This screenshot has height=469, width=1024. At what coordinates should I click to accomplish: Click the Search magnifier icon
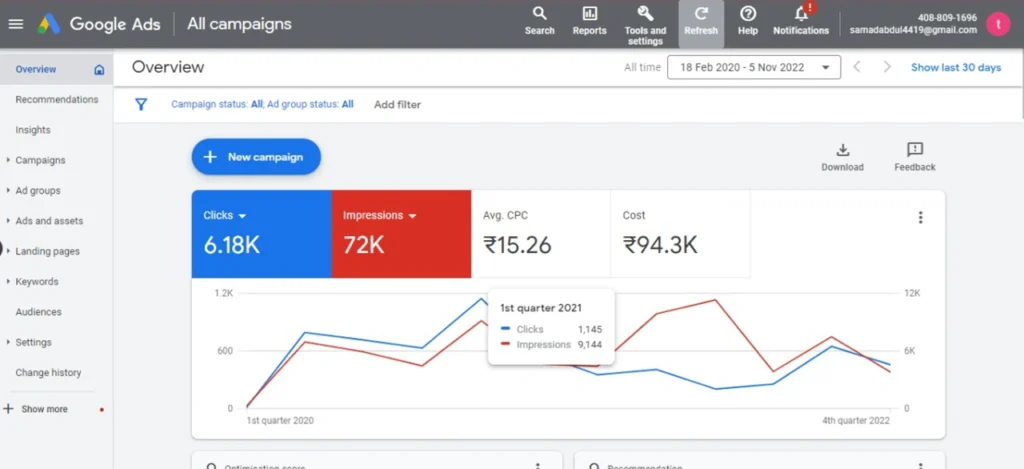[x=539, y=14]
